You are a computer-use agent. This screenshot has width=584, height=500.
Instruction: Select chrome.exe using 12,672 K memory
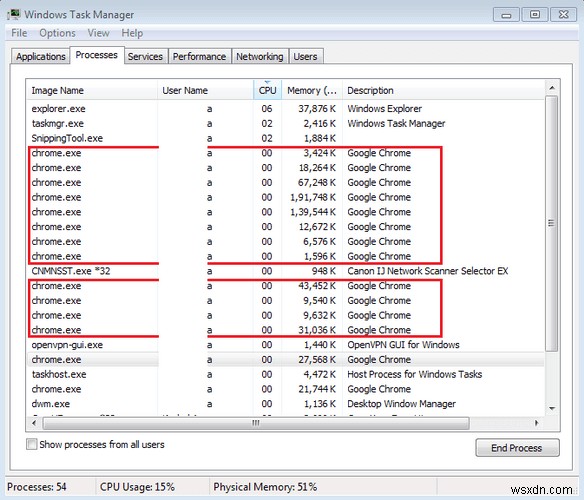click(x=286, y=227)
